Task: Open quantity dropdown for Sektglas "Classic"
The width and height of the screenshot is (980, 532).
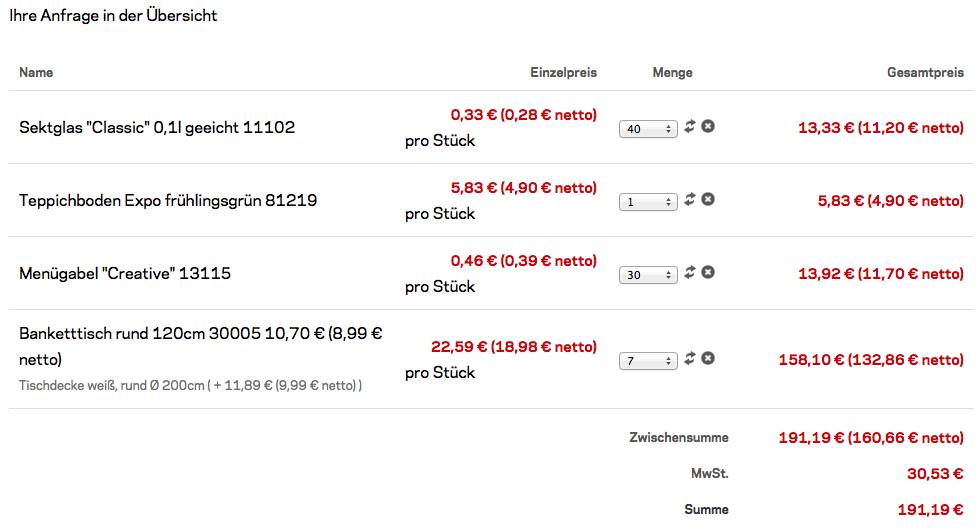Action: [x=648, y=129]
